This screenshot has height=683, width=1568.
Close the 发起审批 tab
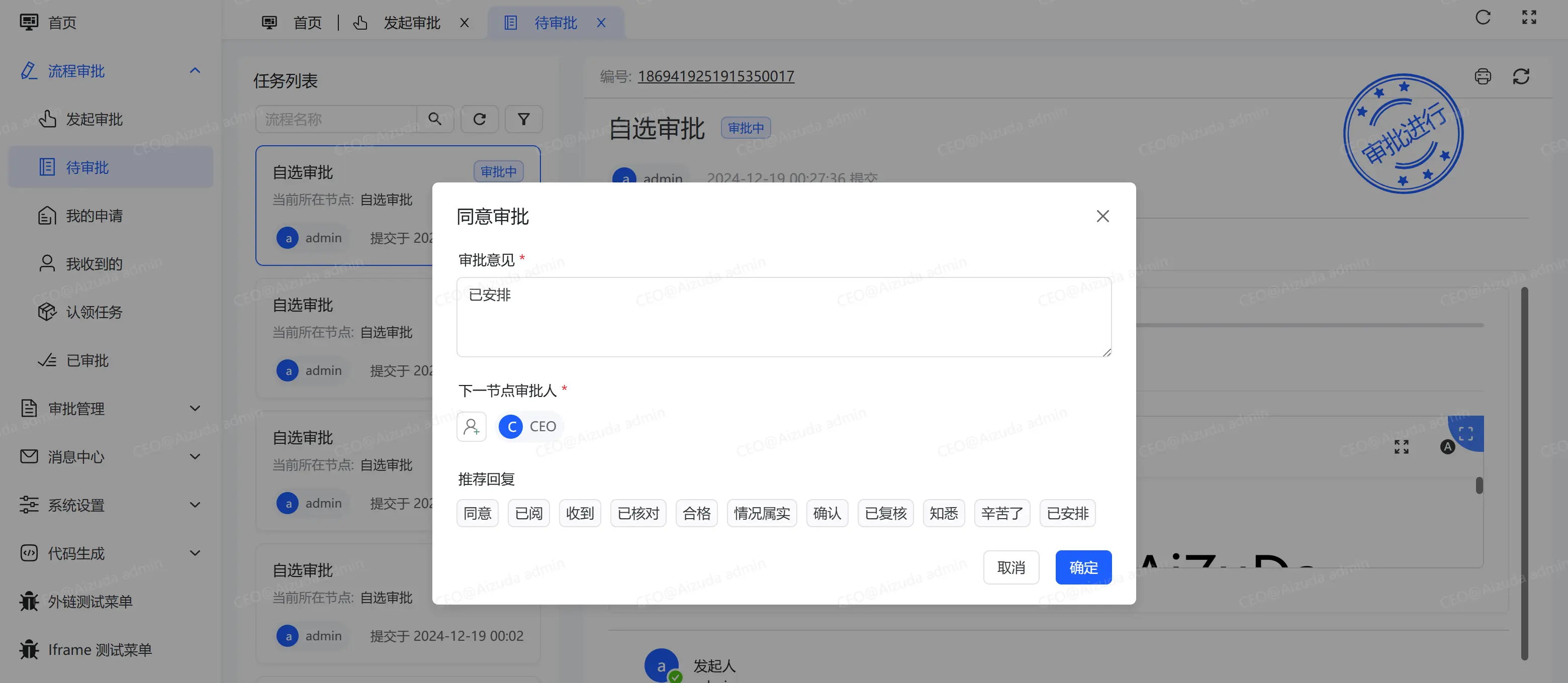(x=465, y=23)
